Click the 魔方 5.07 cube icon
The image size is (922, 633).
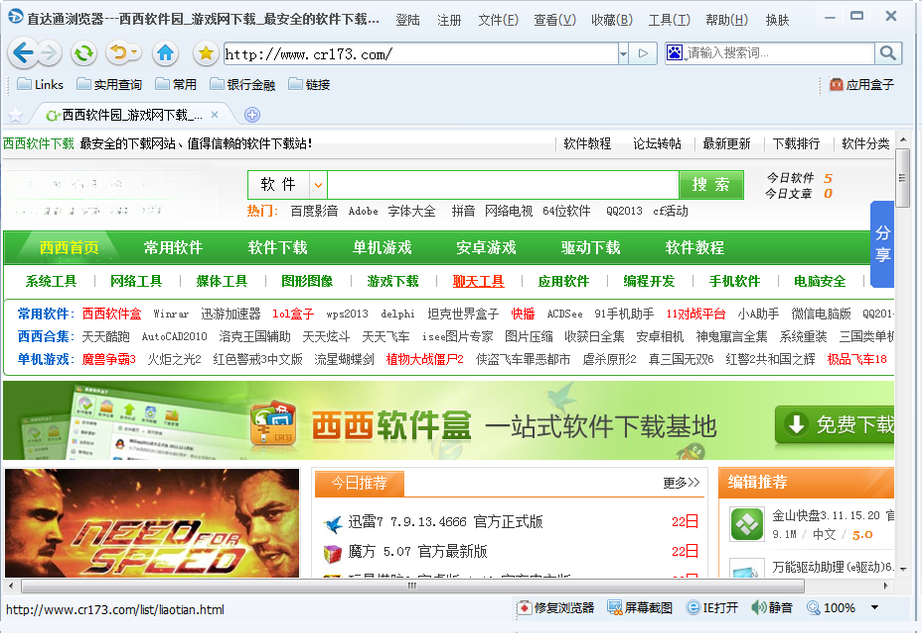point(333,552)
